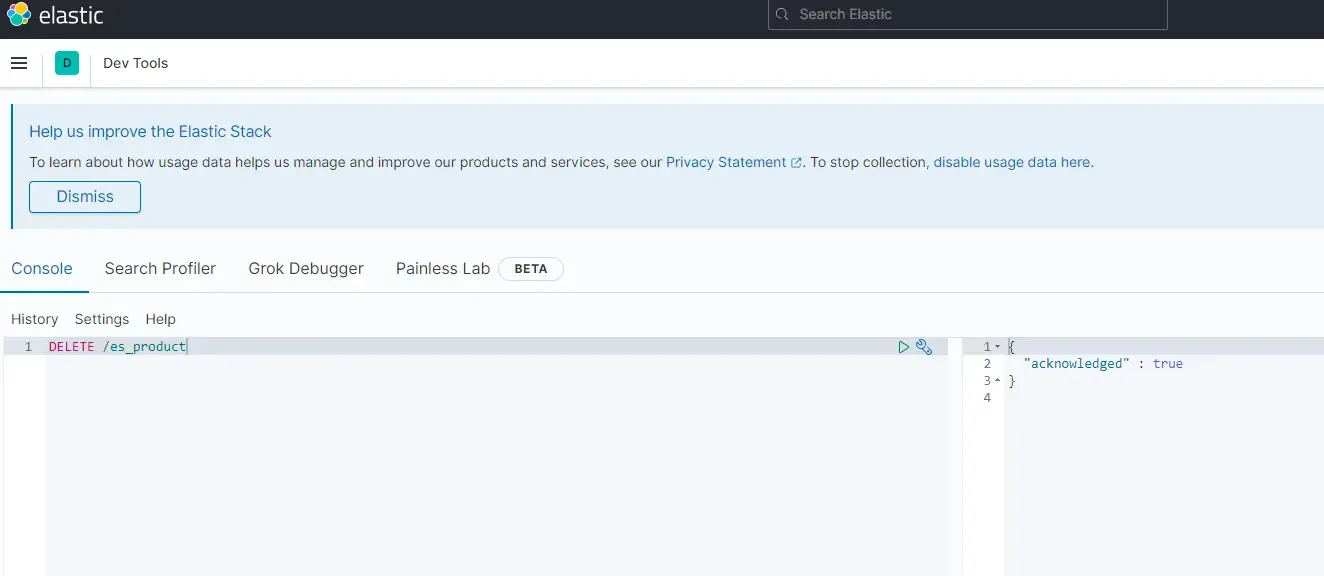Switch to the Search Profiler tab
This screenshot has width=1324, height=576.
160,268
